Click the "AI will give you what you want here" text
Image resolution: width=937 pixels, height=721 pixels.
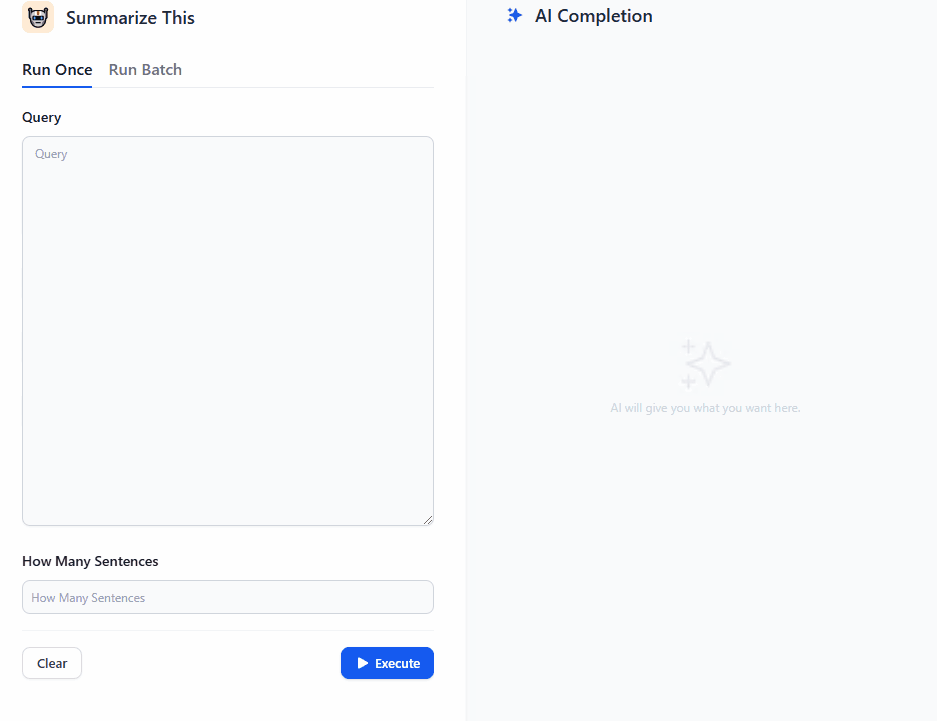tap(705, 408)
